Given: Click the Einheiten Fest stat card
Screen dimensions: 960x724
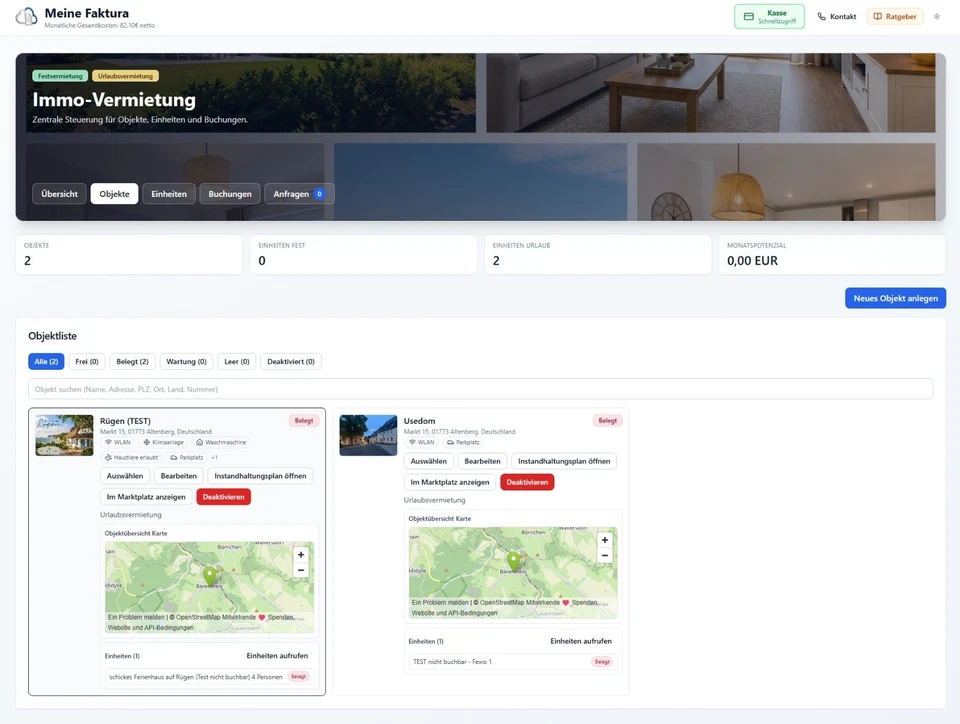Looking at the screenshot, I should point(364,255).
